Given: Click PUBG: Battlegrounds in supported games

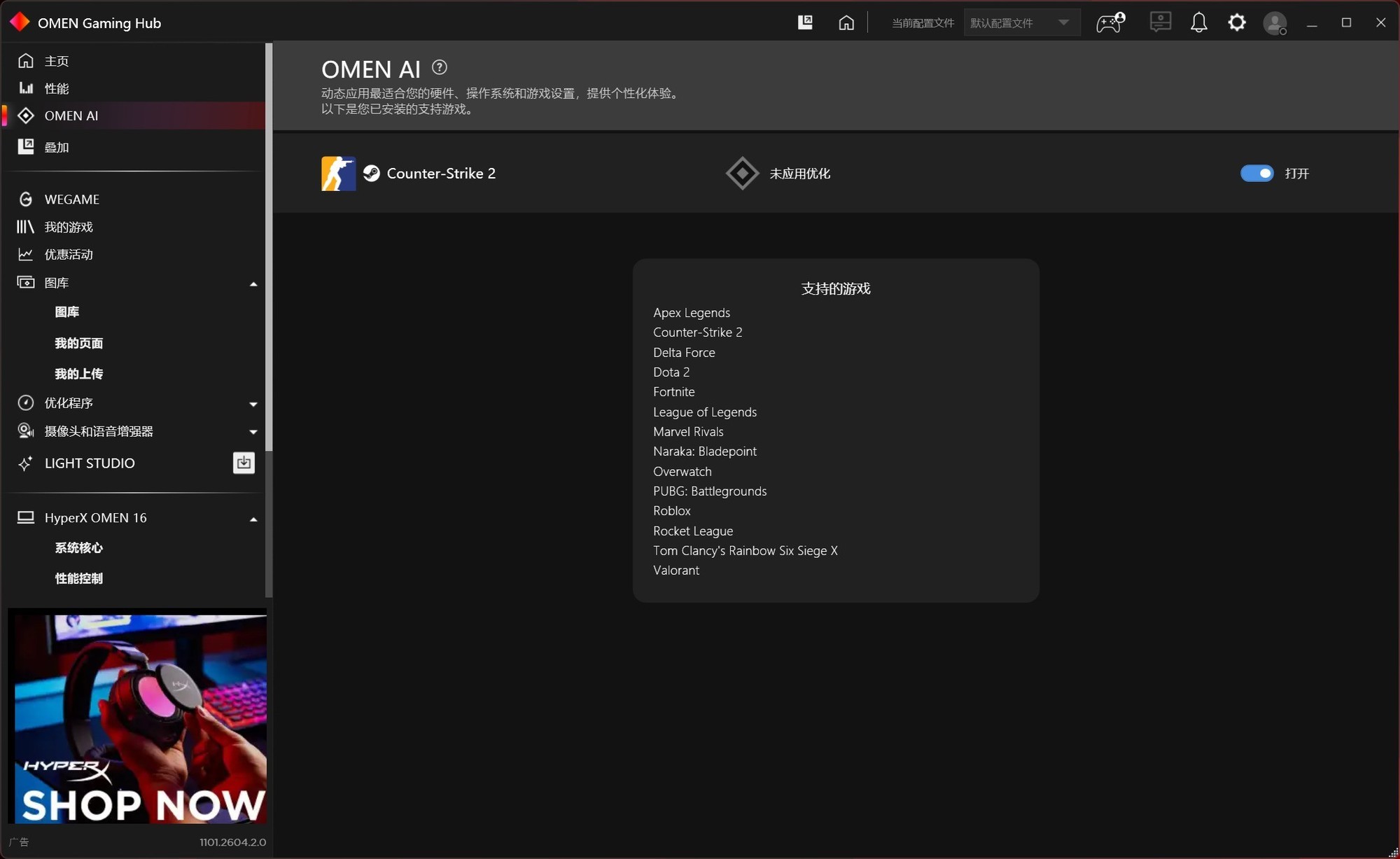Looking at the screenshot, I should click(x=710, y=491).
